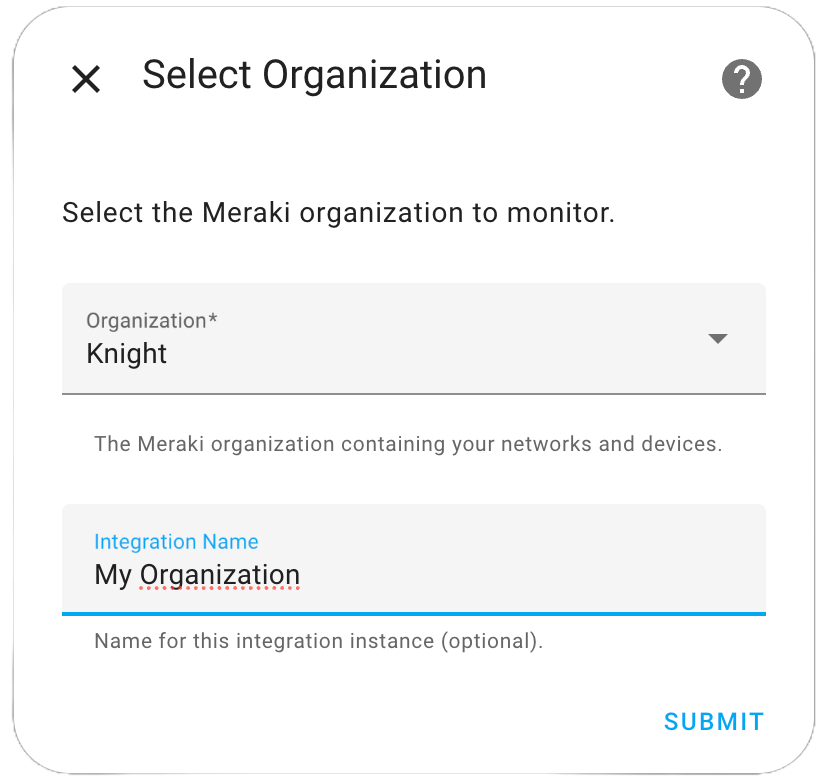The width and height of the screenshot is (828, 782).
Task: Open the help question mark icon
Action: pyautogui.click(x=741, y=79)
